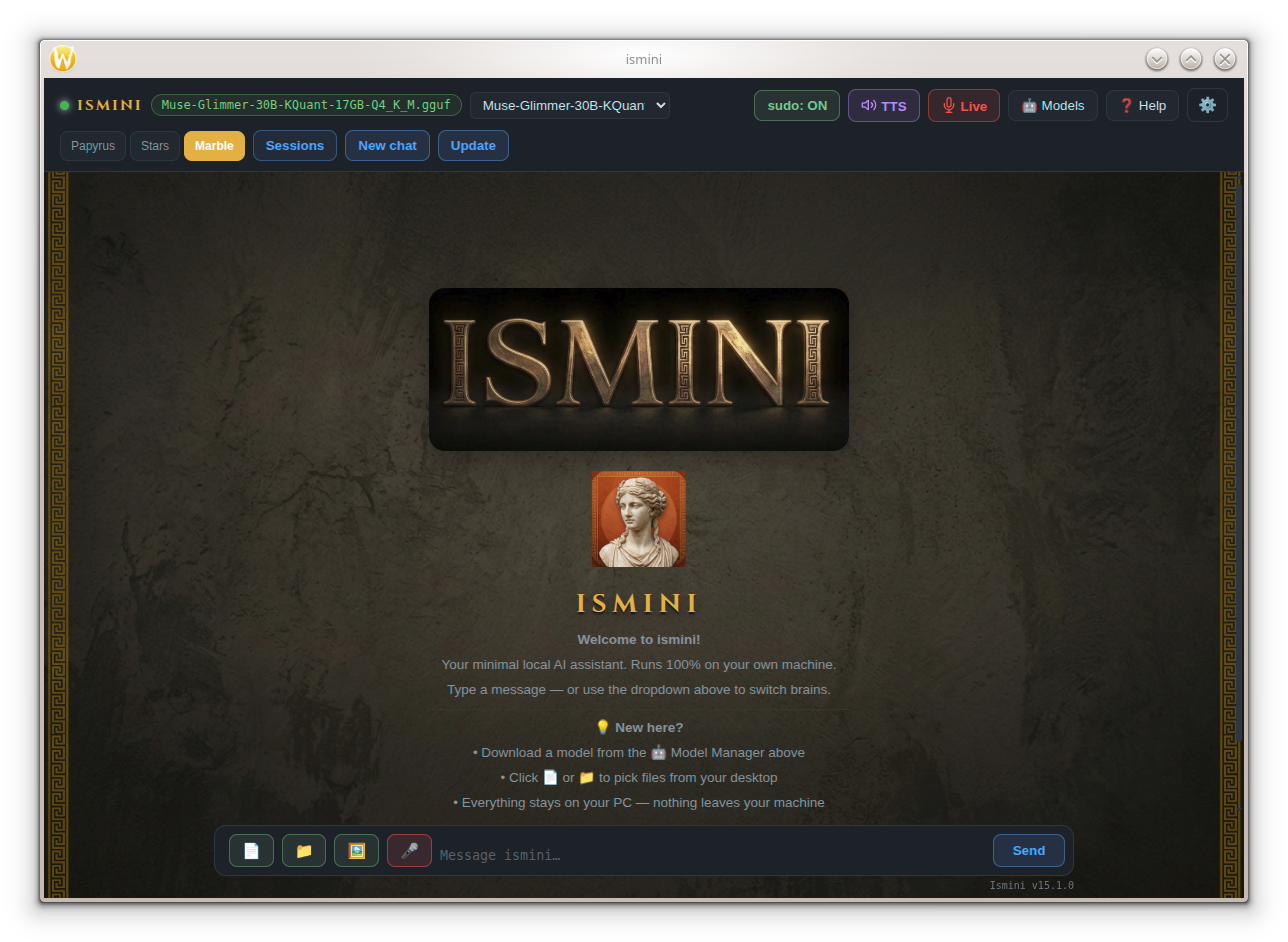Viewport: 1288px width, 942px height.
Task: Toggle sudo ON switch
Action: [x=797, y=106]
